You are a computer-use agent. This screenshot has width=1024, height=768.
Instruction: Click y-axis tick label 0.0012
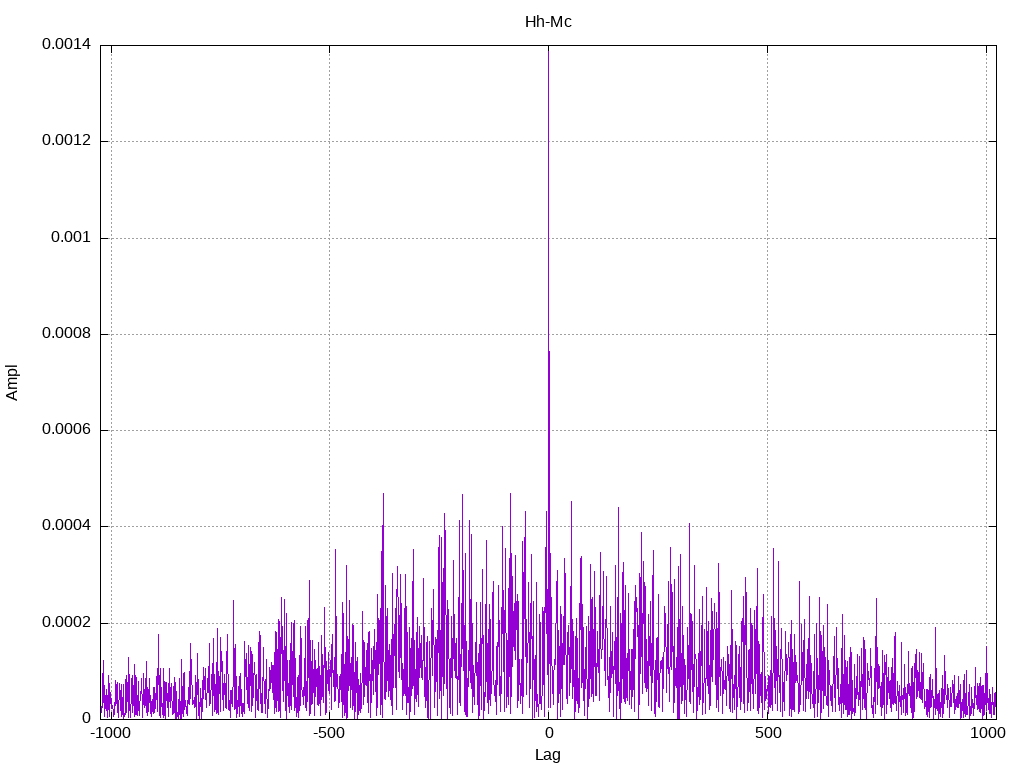click(x=67, y=140)
